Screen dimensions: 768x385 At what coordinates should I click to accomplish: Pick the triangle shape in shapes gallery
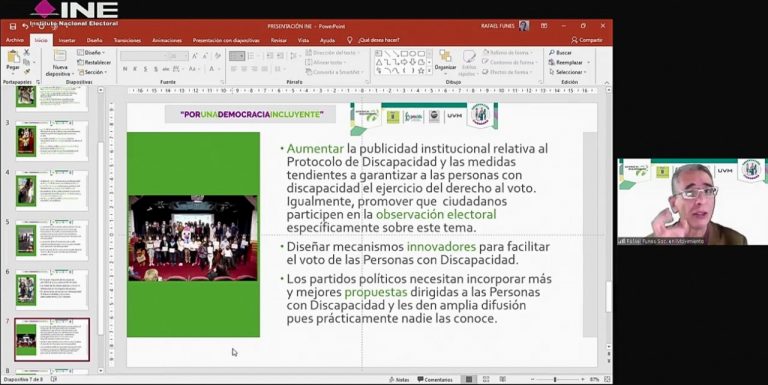coord(379,62)
